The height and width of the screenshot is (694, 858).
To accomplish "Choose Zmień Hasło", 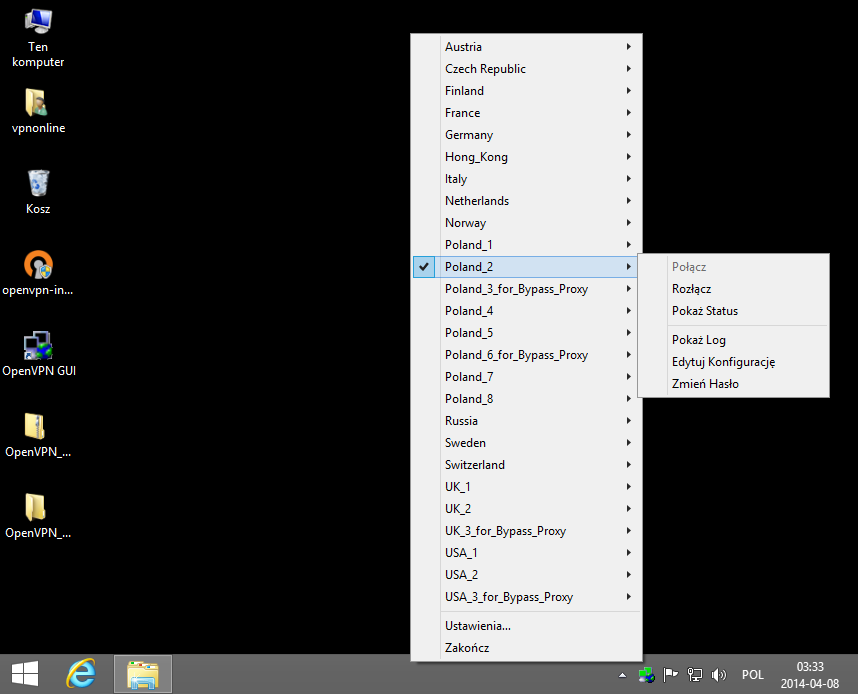I will coord(733,384).
